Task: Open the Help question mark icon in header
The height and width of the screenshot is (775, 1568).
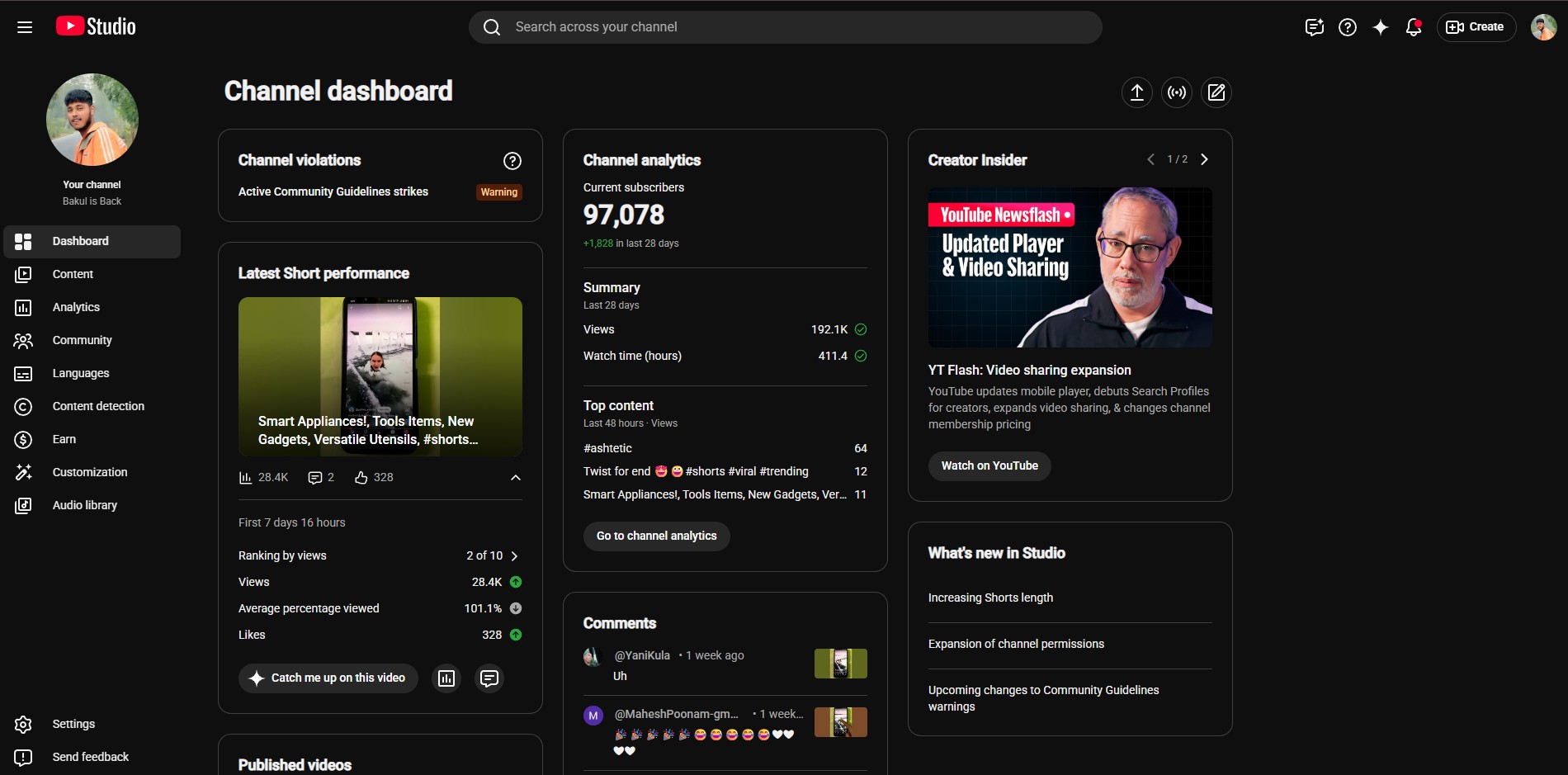Action: click(x=1348, y=27)
